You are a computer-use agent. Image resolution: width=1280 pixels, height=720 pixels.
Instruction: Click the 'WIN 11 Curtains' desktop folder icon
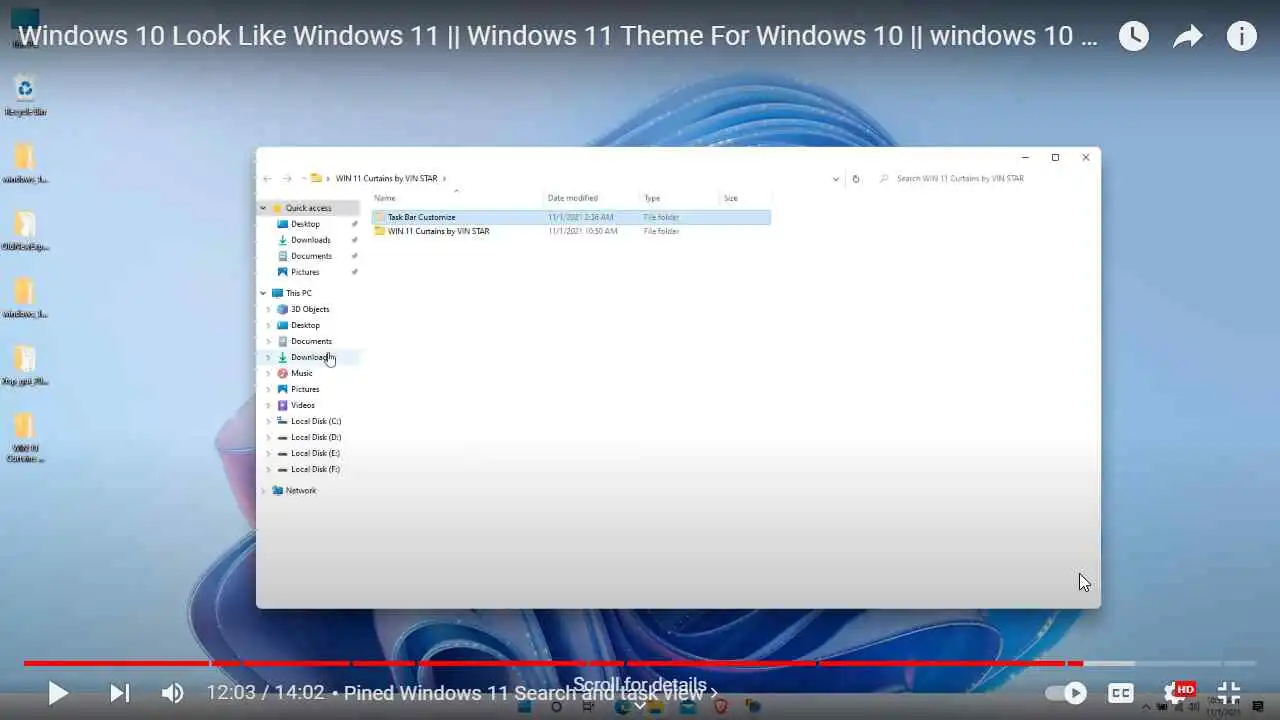pyautogui.click(x=25, y=437)
